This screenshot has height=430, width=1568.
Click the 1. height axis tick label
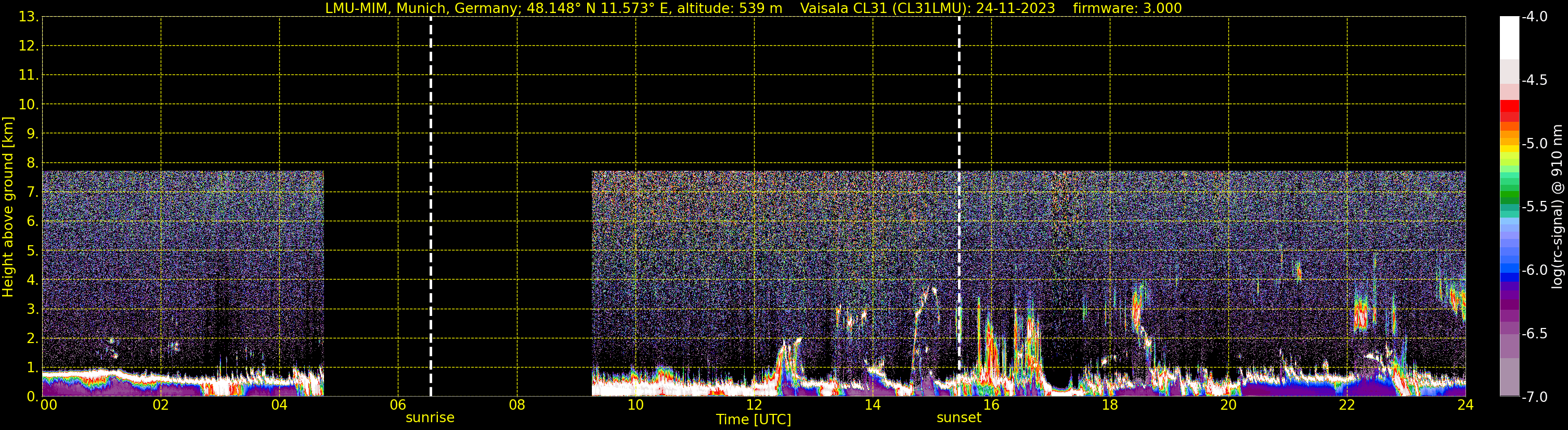click(32, 367)
